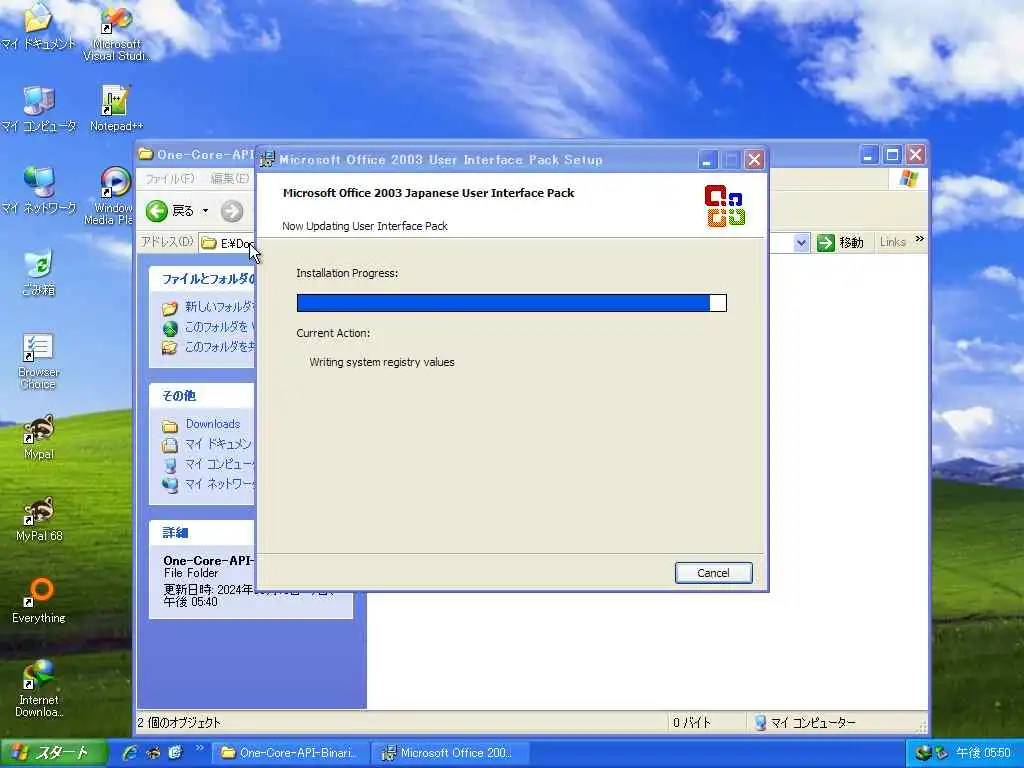Click the Mypal raccoon quick launch icon
The width and height of the screenshot is (1024, 768).
(x=153, y=753)
